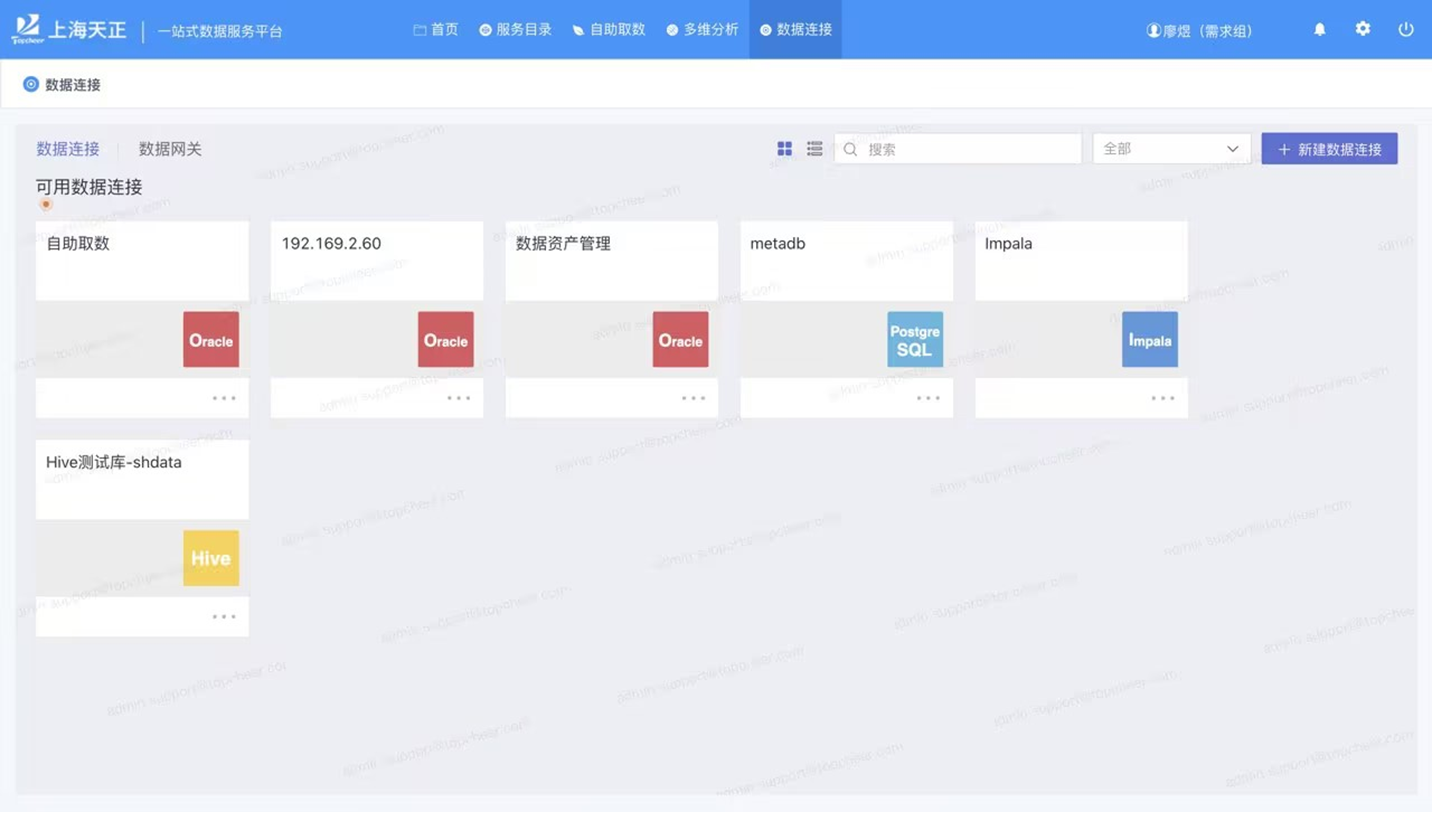Switch to list view layout
The width and height of the screenshot is (1433, 813).
[814, 148]
